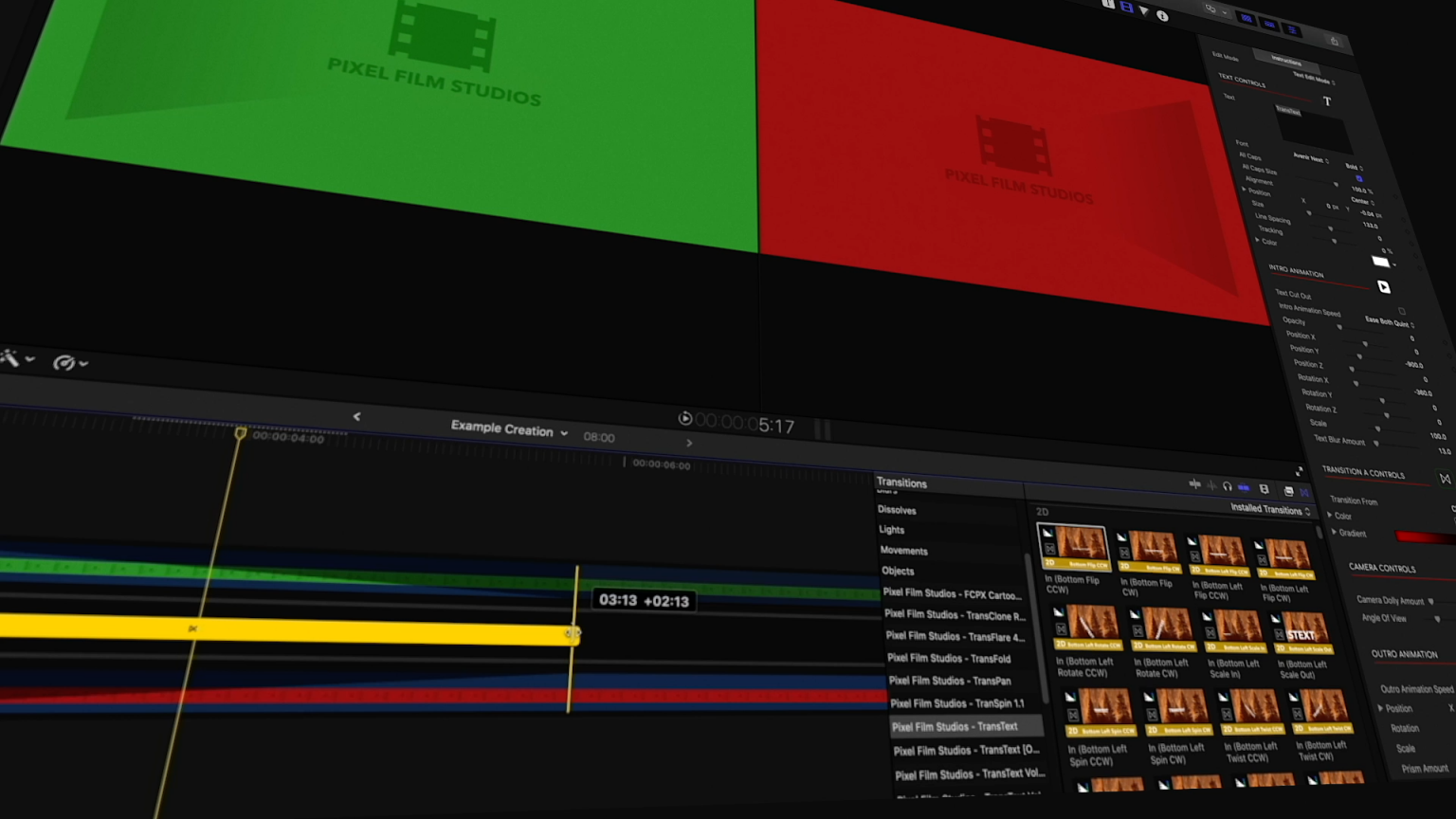
Task: Toggle snapping in timeline toolbar
Action: tap(1244, 487)
